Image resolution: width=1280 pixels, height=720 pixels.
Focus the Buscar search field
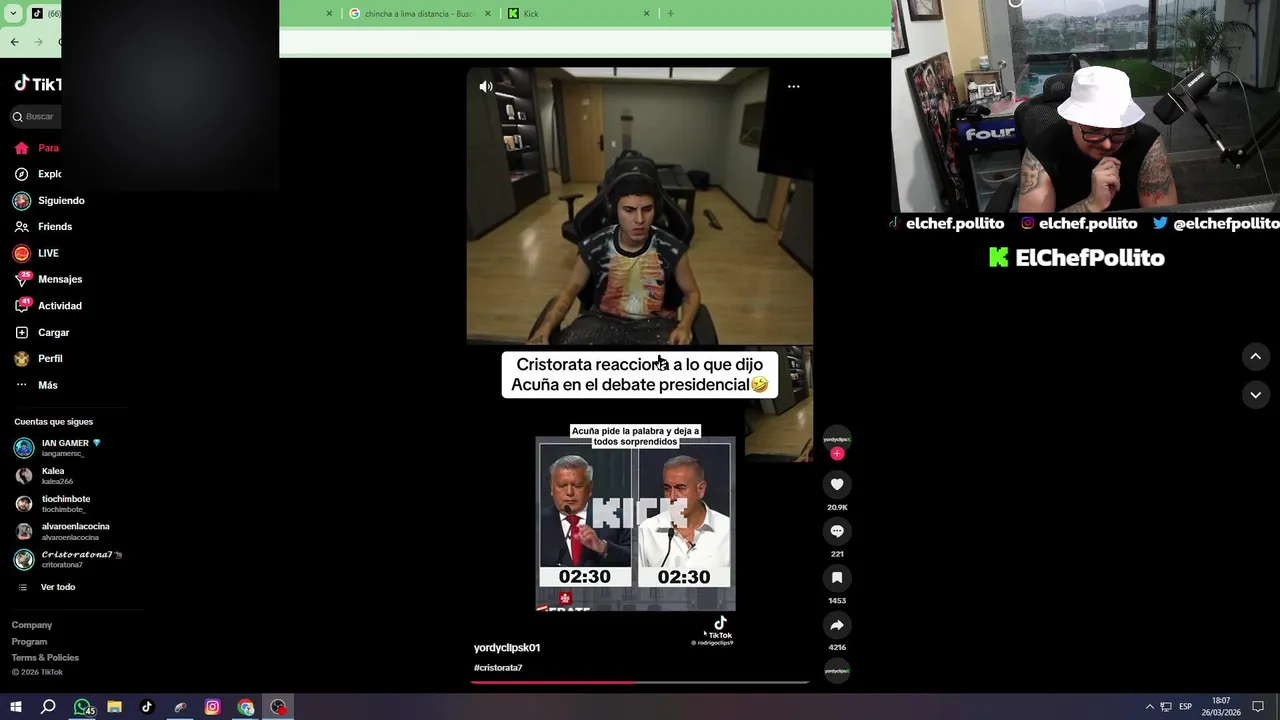point(38,117)
